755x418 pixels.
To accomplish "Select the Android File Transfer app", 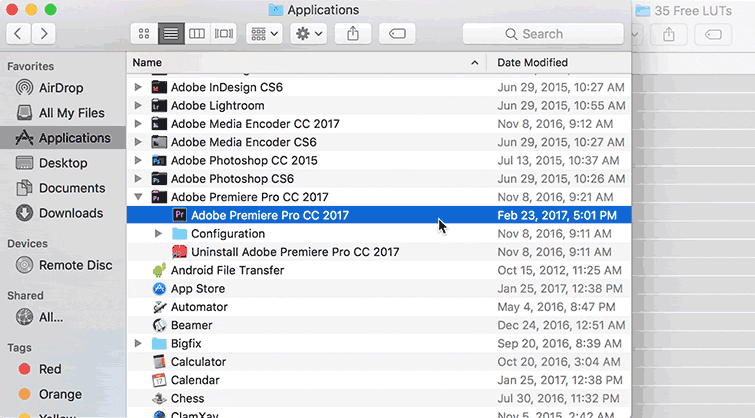I will (227, 270).
